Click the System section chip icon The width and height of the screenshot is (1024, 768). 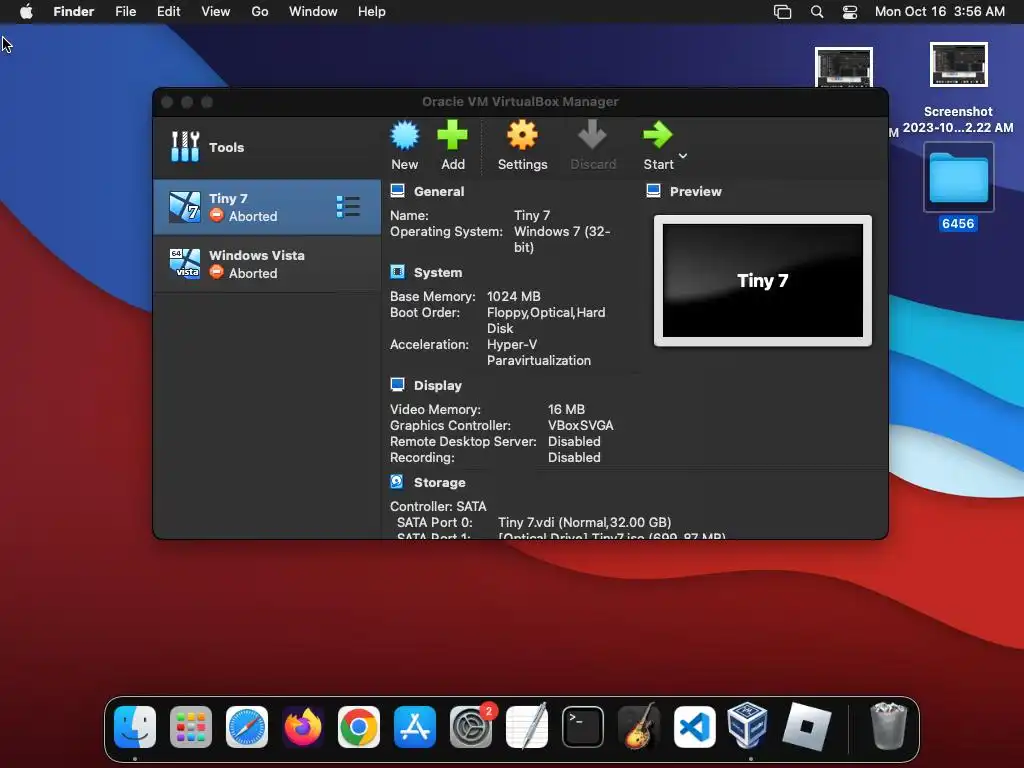point(397,272)
